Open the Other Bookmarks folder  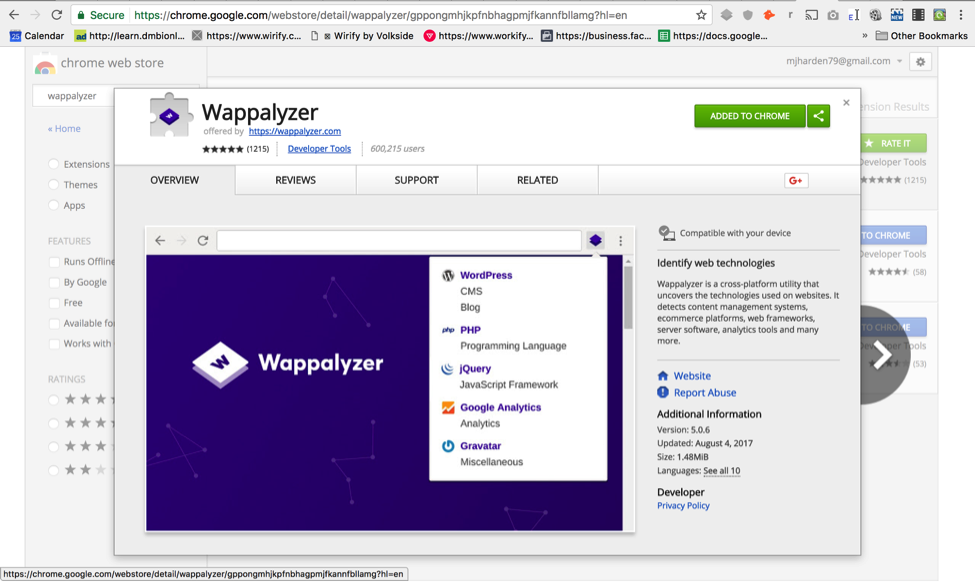pyautogui.click(x=921, y=36)
